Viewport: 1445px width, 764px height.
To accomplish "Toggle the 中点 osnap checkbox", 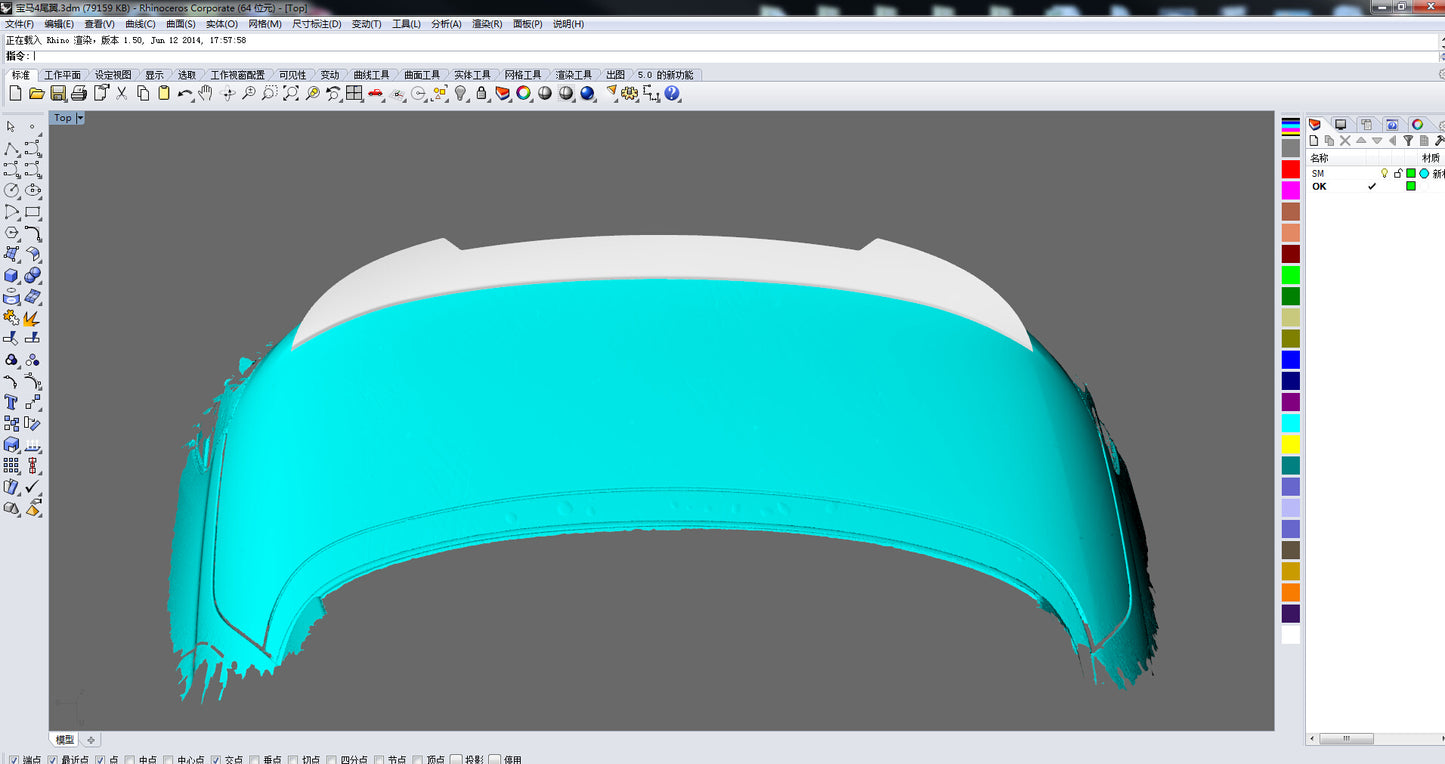I will 131,760.
